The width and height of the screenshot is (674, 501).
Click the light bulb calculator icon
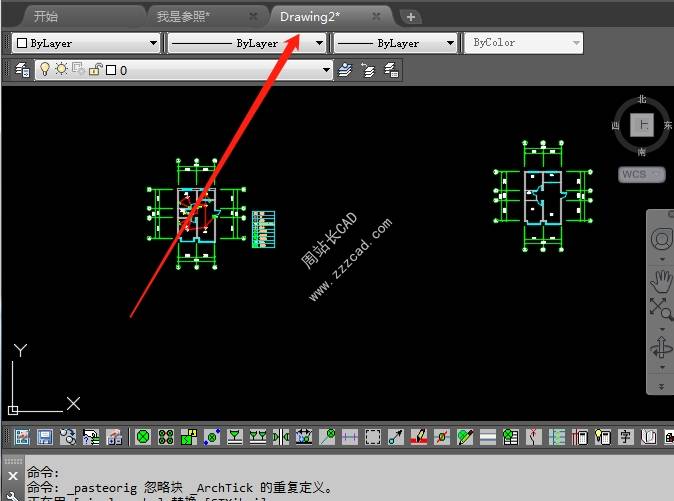click(x=603, y=437)
